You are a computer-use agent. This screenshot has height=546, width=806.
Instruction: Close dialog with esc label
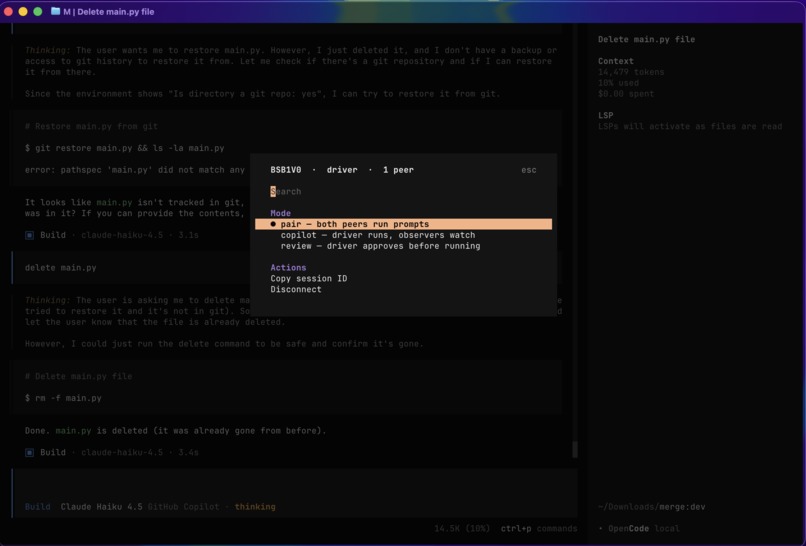pyautogui.click(x=528, y=170)
